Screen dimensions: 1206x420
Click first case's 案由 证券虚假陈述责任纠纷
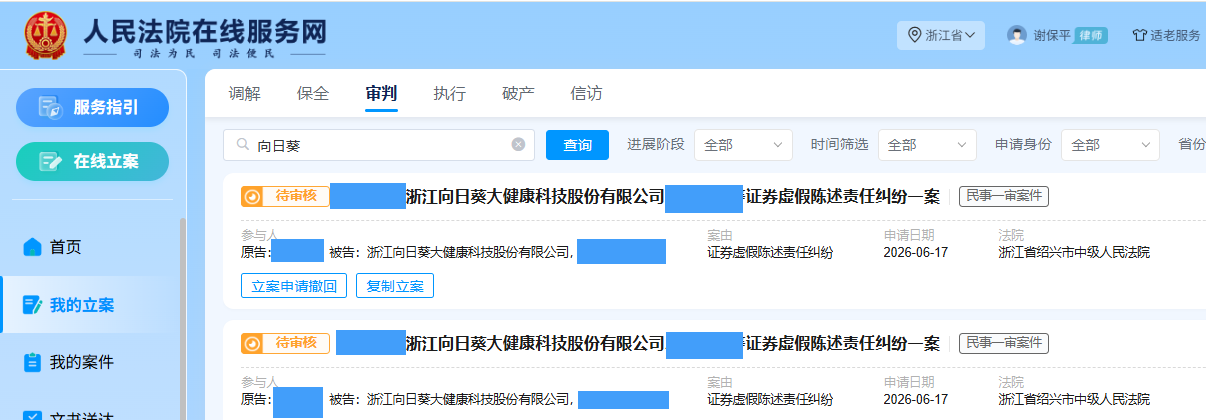click(x=770, y=252)
